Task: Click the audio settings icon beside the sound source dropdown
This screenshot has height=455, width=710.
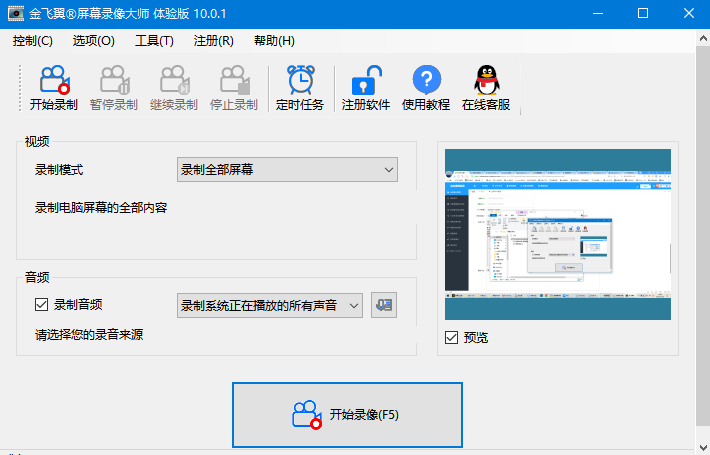Action: tap(384, 305)
